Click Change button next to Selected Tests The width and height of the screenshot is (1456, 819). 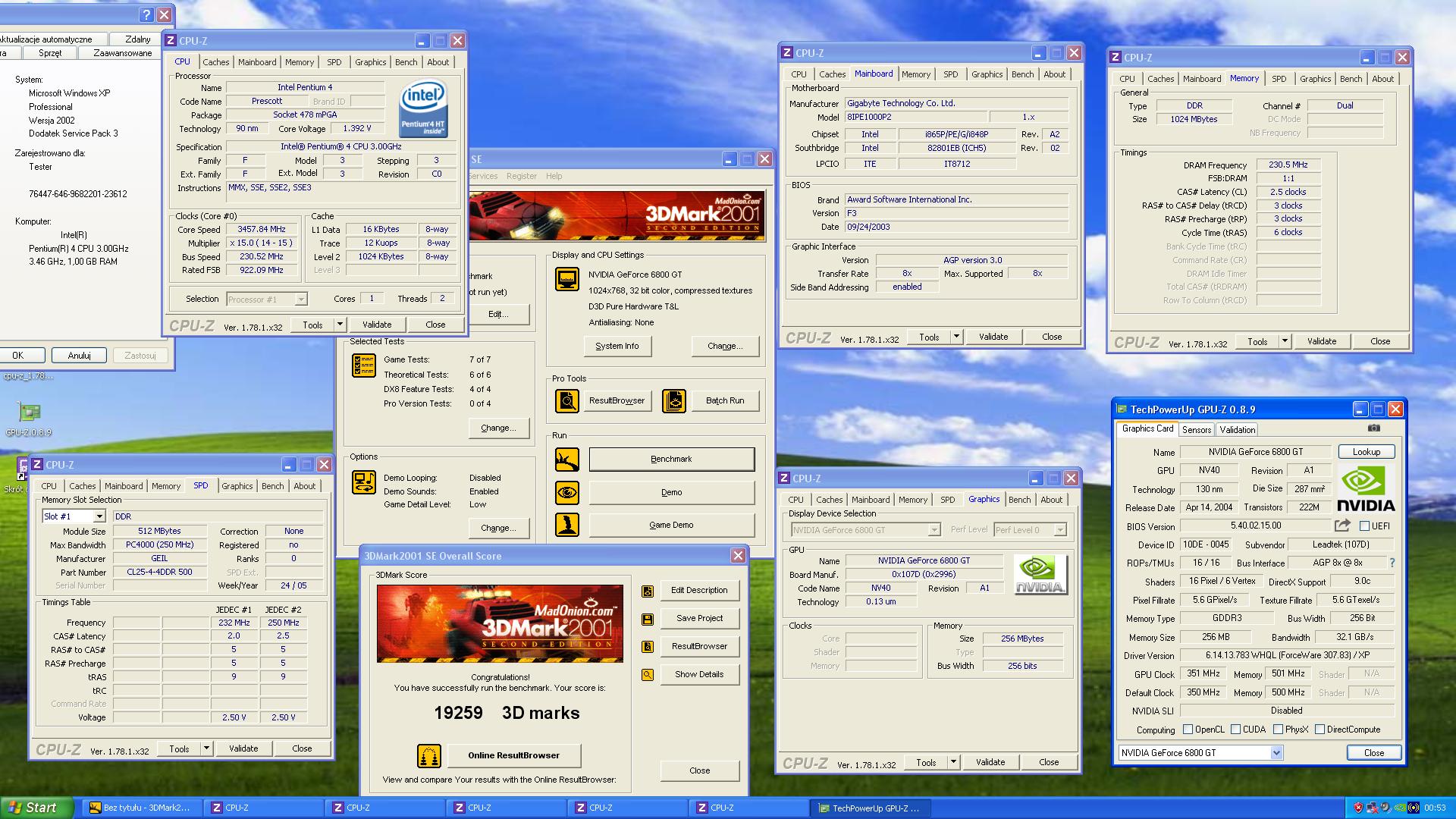(498, 428)
